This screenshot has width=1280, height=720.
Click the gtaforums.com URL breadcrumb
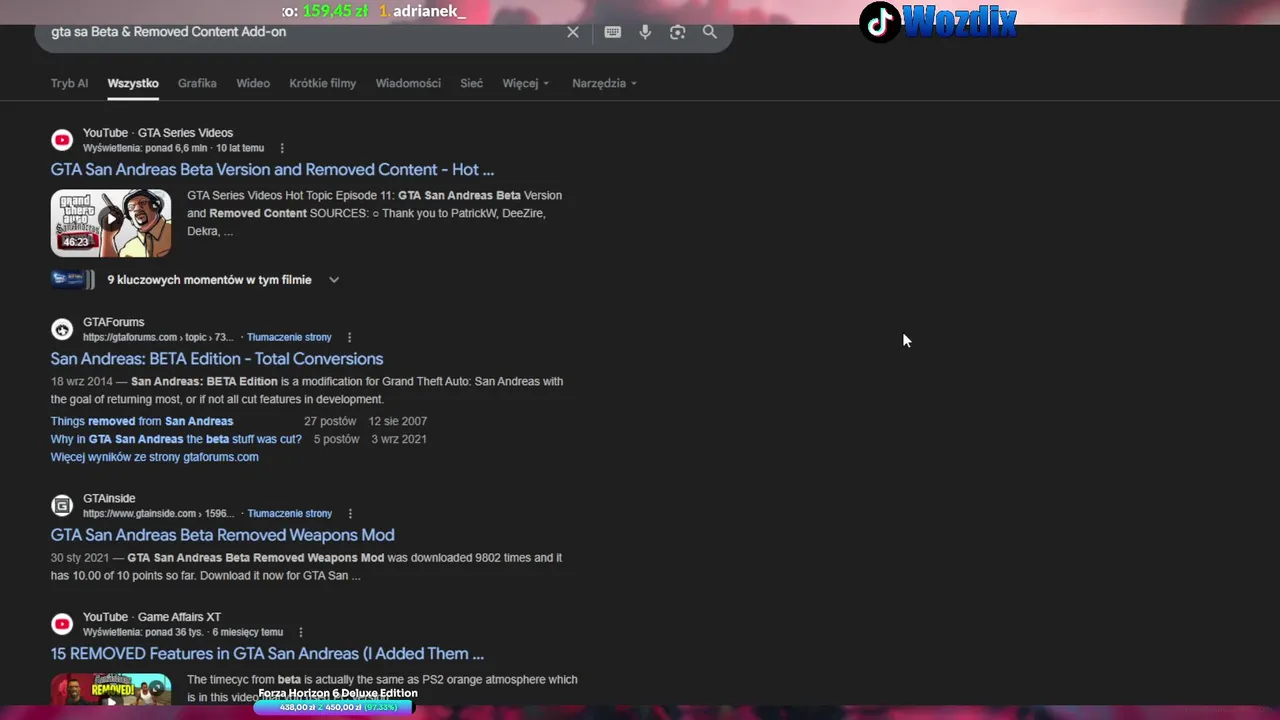(158, 337)
